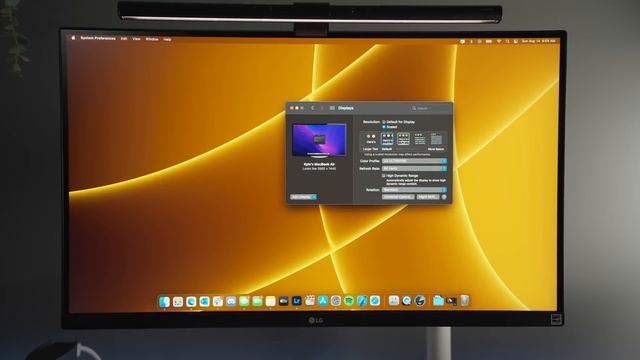Launch Spotify from the Dock
Screen dimensions: 640x360
[x=349, y=301]
